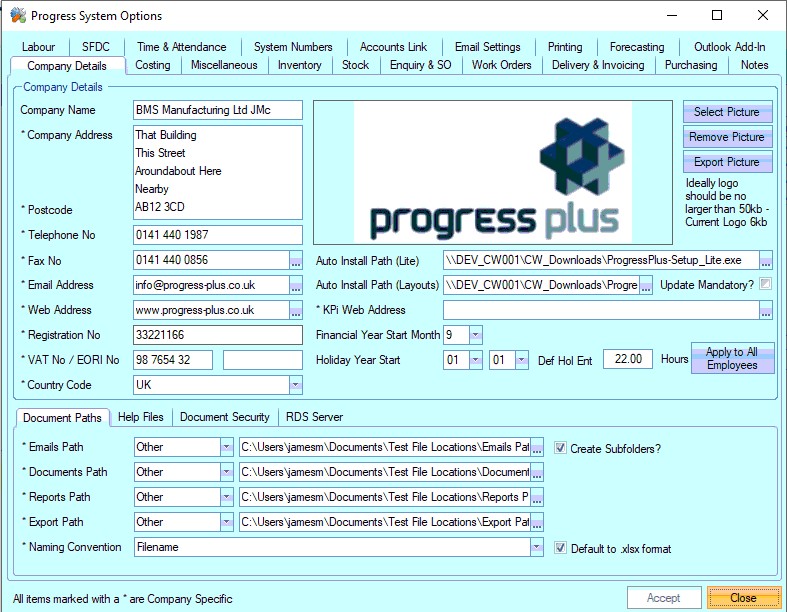
Task: Browse for Auto Install Path (Lite)
Action: [765, 260]
